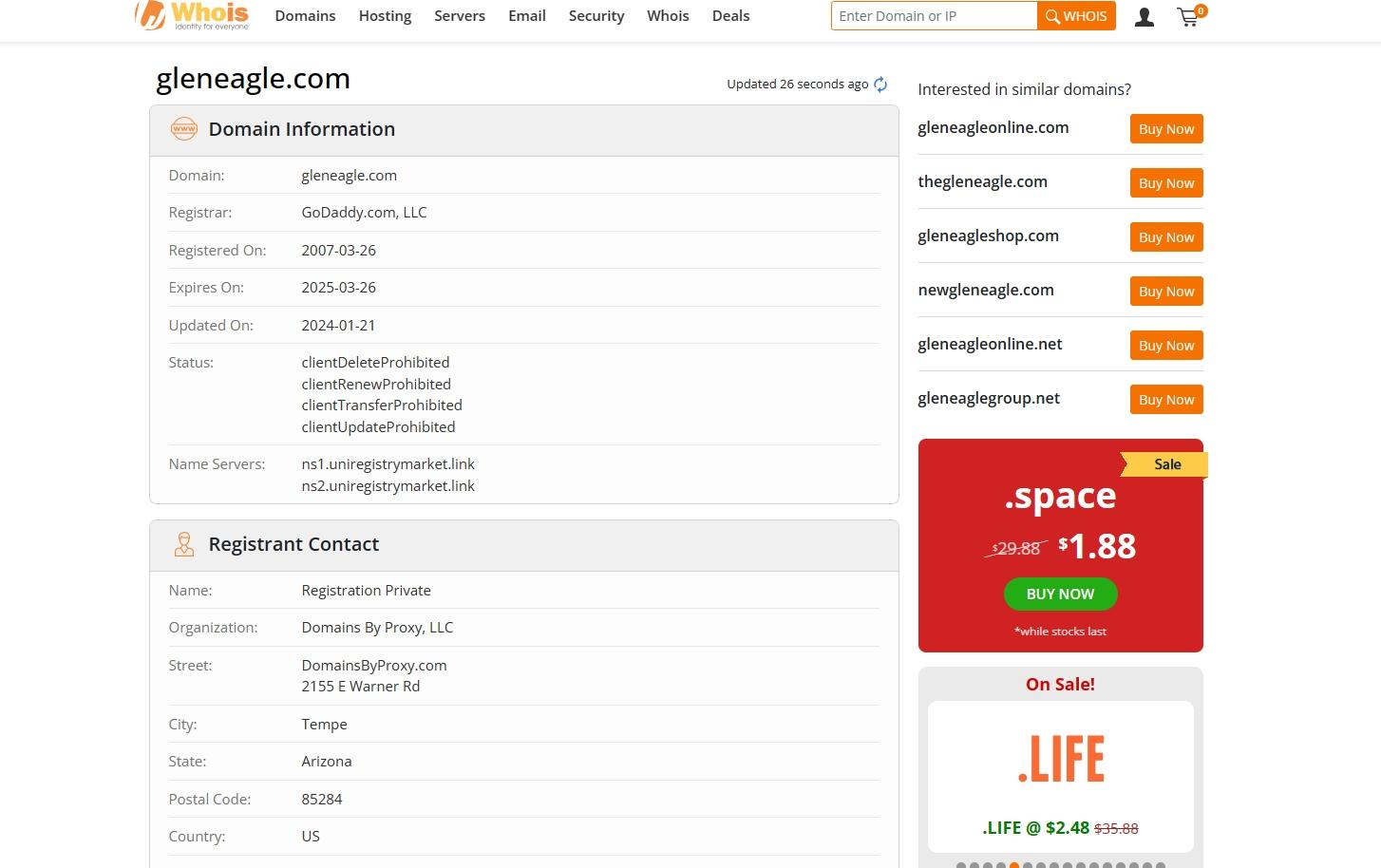1381x868 pixels.
Task: Select the country value US
Action: click(311, 837)
